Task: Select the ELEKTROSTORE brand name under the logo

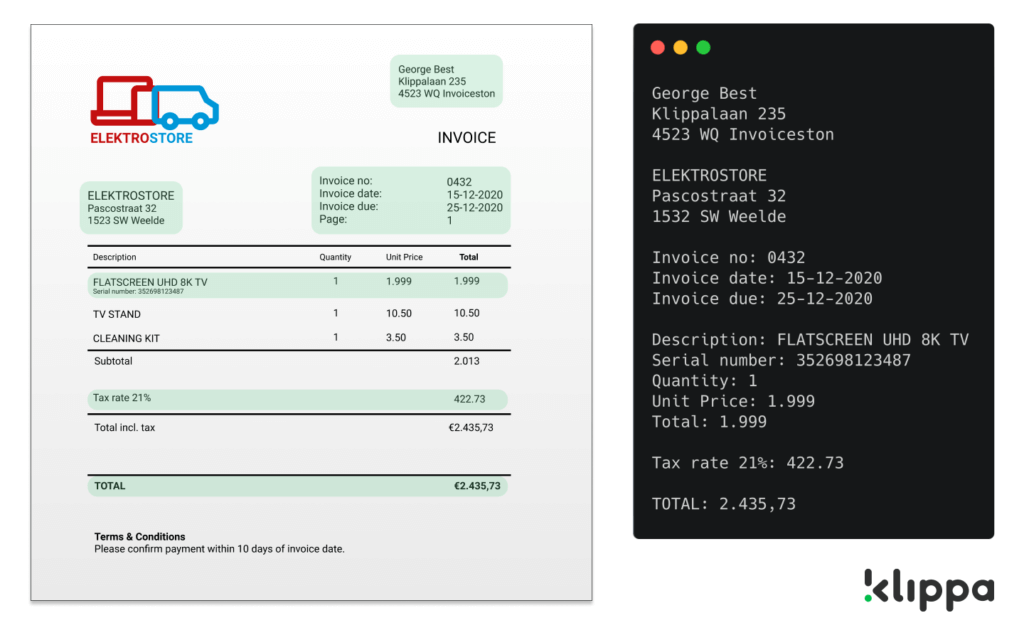Action: [141, 138]
